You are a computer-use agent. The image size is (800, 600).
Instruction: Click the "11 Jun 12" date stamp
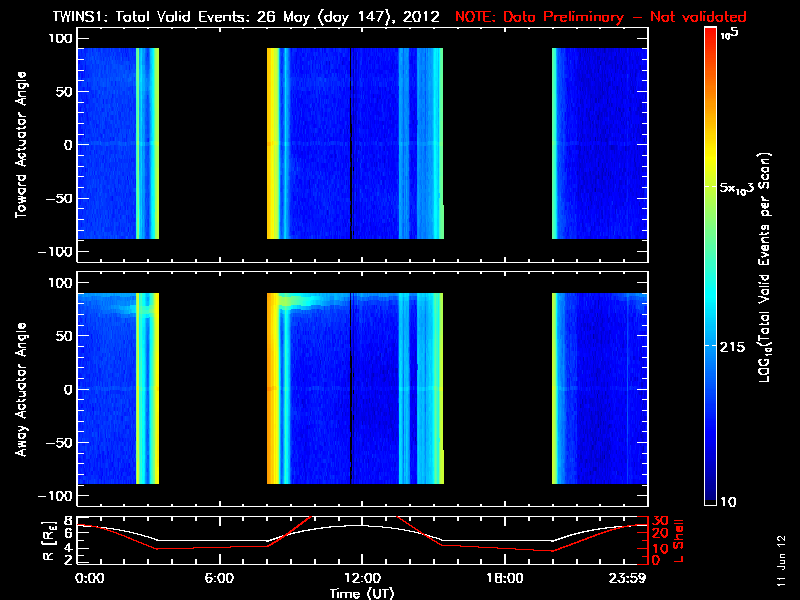pos(781,561)
